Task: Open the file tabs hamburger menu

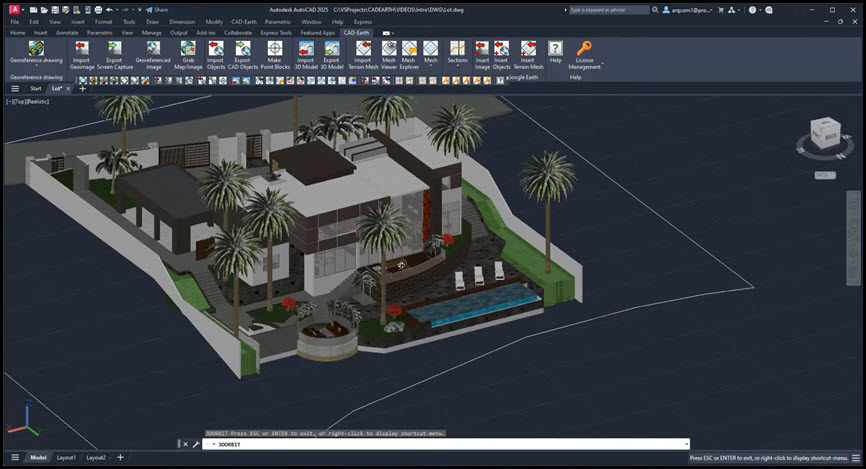Action: click(x=15, y=88)
